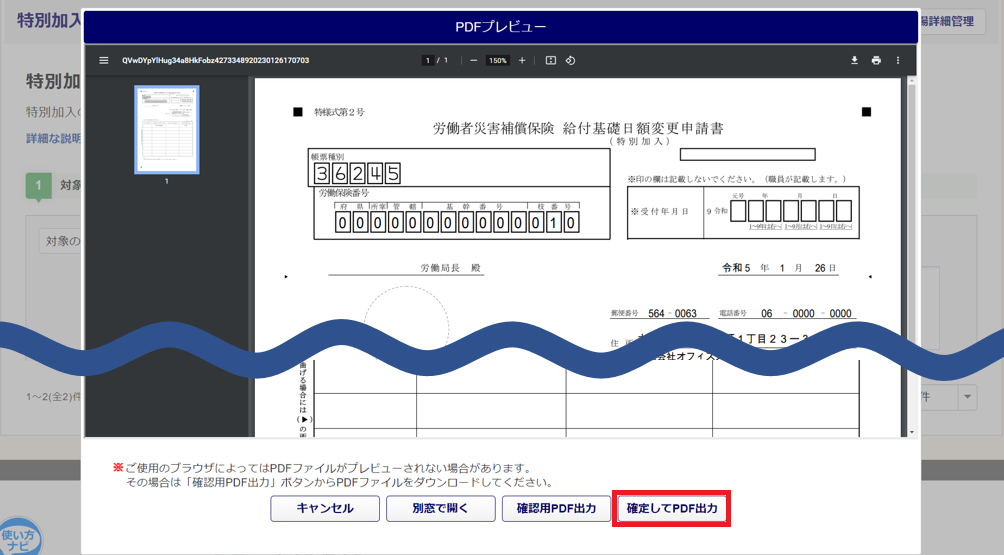Select the page 1 thumbnail
Screen dimensions: 1004x555
pos(167,130)
